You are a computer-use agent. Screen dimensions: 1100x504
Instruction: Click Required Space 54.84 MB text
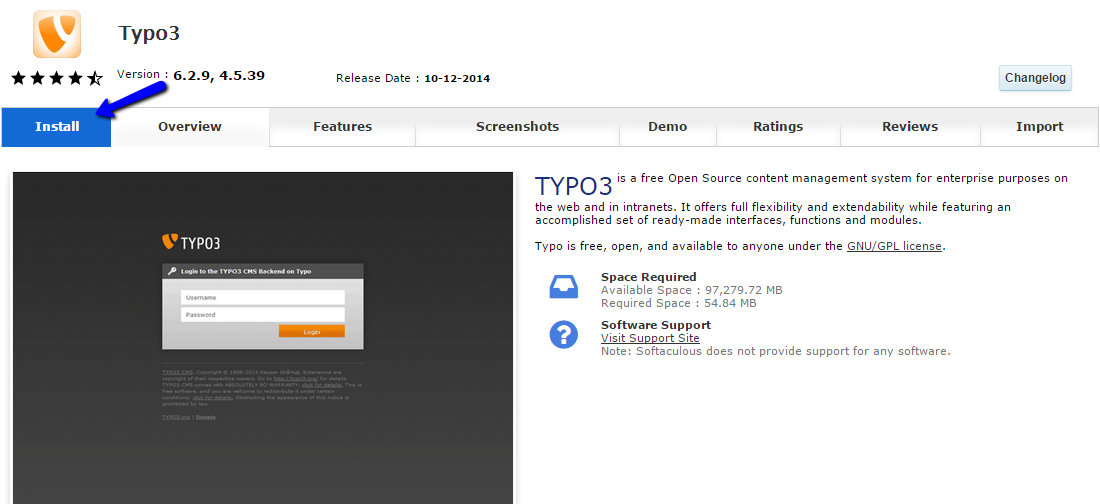(678, 303)
